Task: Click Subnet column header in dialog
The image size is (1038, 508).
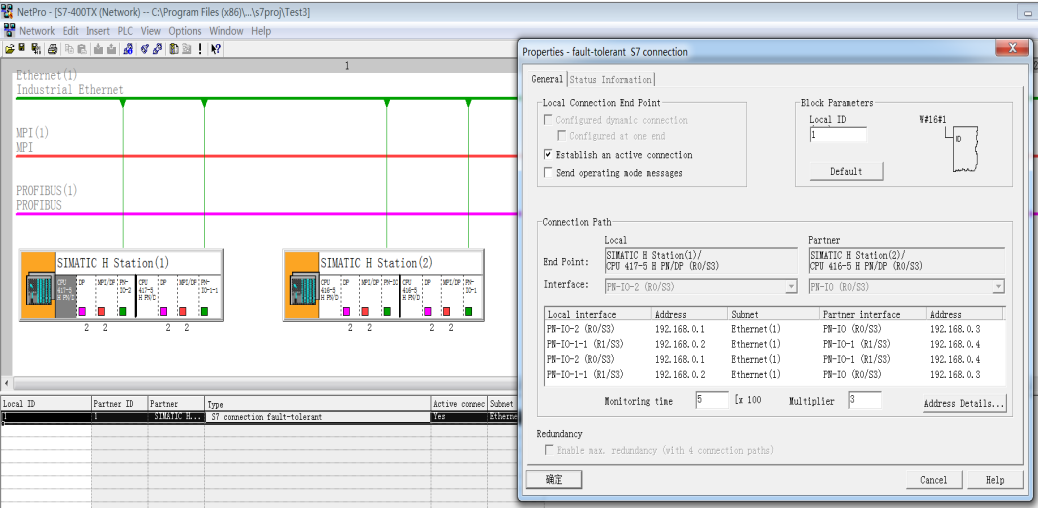Action: click(773, 315)
